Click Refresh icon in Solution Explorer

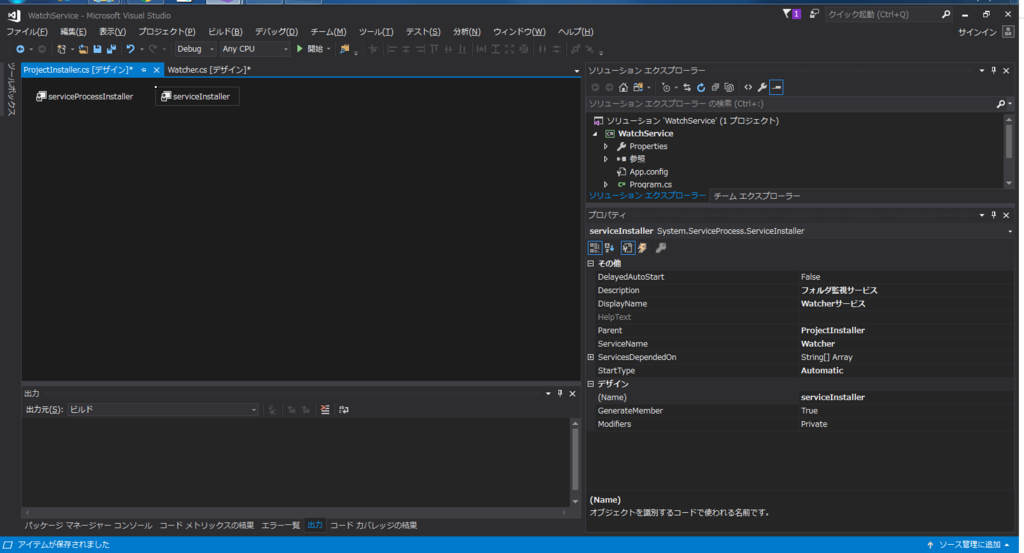coord(701,87)
